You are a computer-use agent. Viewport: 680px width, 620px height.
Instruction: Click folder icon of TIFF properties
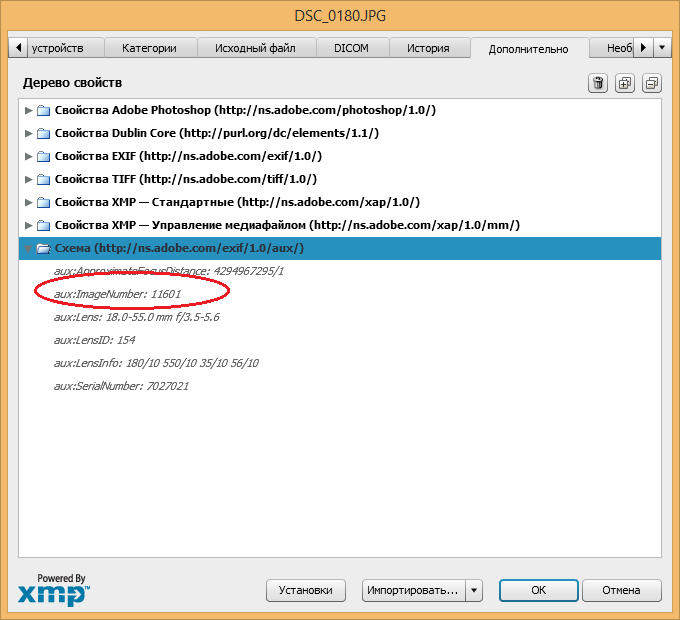[43, 179]
